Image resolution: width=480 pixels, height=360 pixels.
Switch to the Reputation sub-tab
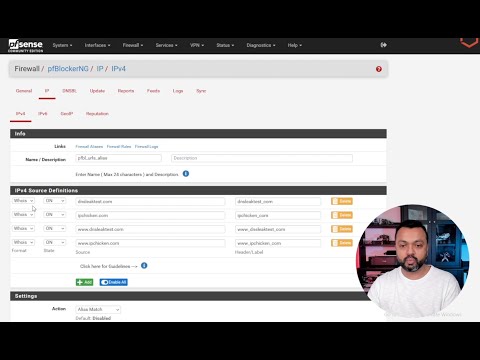click(x=97, y=114)
